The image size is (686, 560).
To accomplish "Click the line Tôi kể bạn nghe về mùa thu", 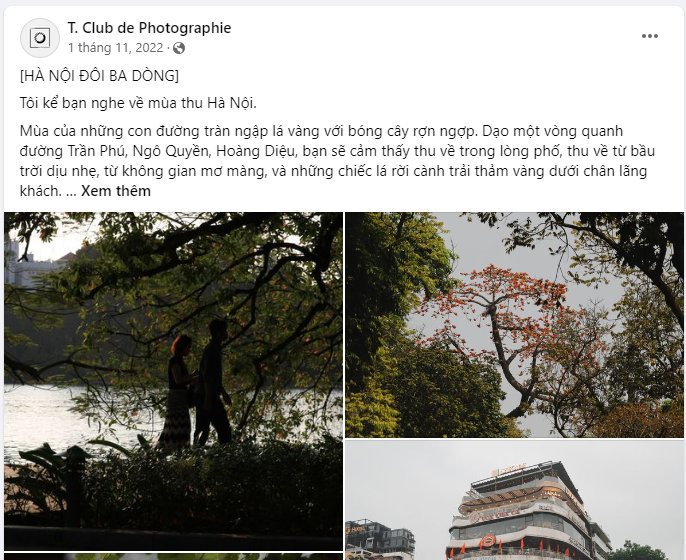I will point(138,103).
